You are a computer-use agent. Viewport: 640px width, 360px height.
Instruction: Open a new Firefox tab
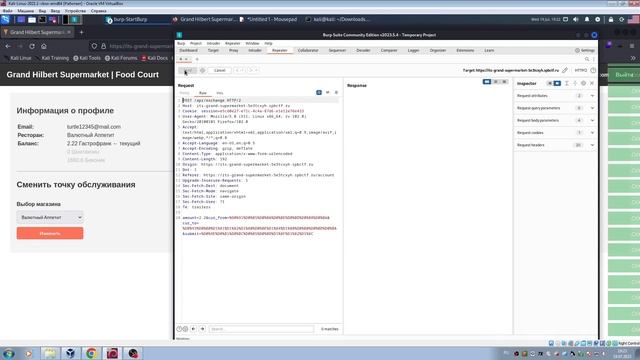[x=81, y=32]
